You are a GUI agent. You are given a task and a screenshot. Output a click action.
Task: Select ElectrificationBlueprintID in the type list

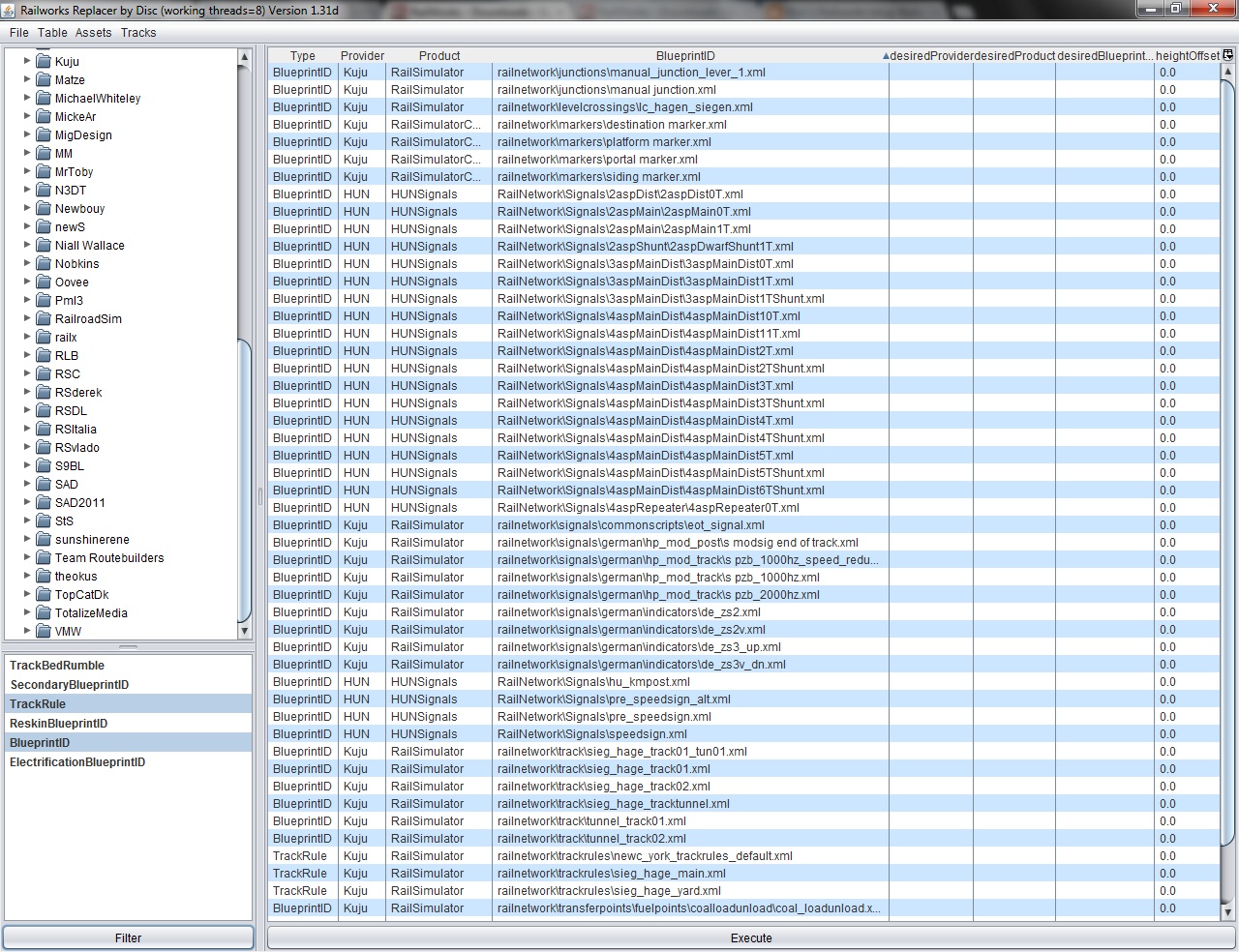point(128,762)
